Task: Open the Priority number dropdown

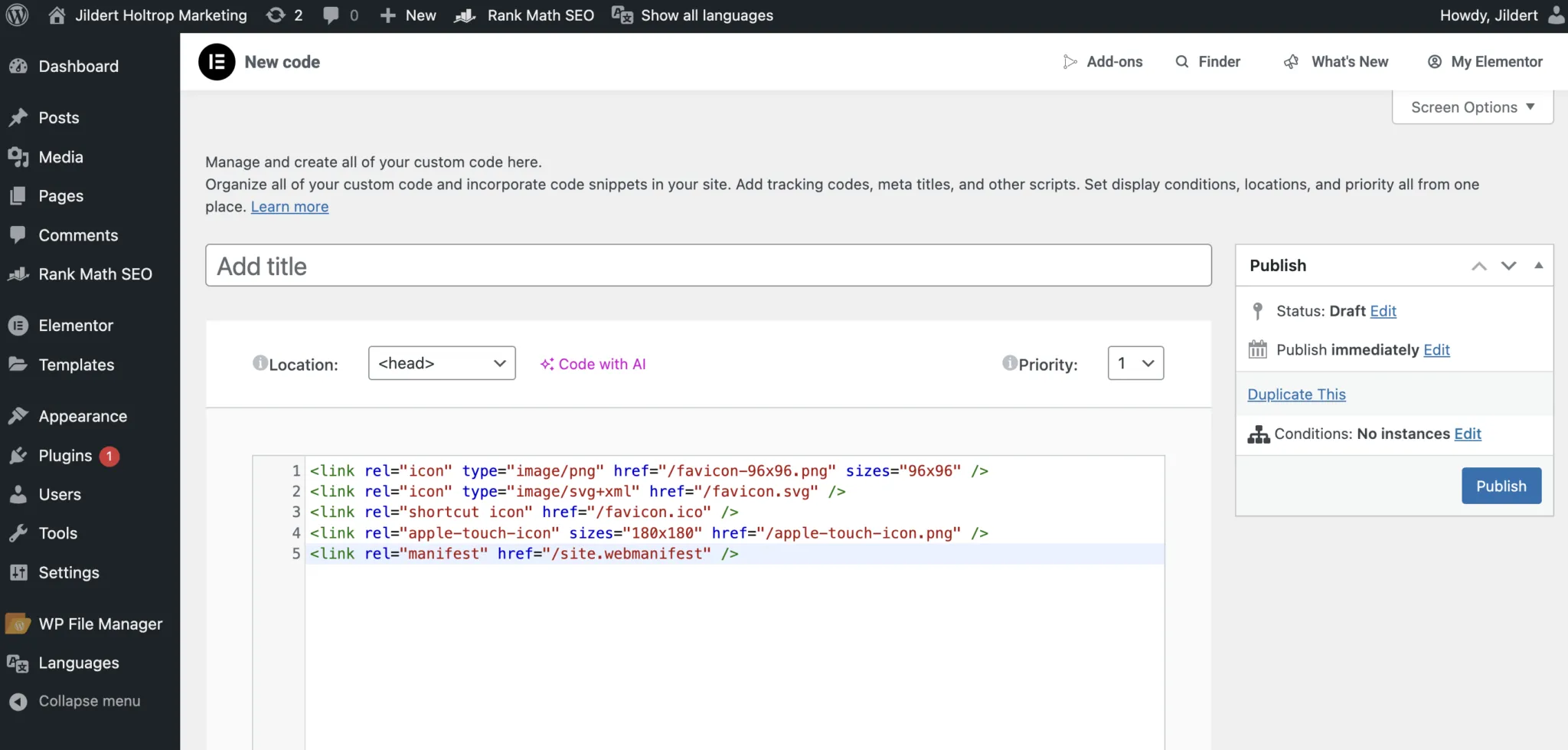Action: (1135, 363)
